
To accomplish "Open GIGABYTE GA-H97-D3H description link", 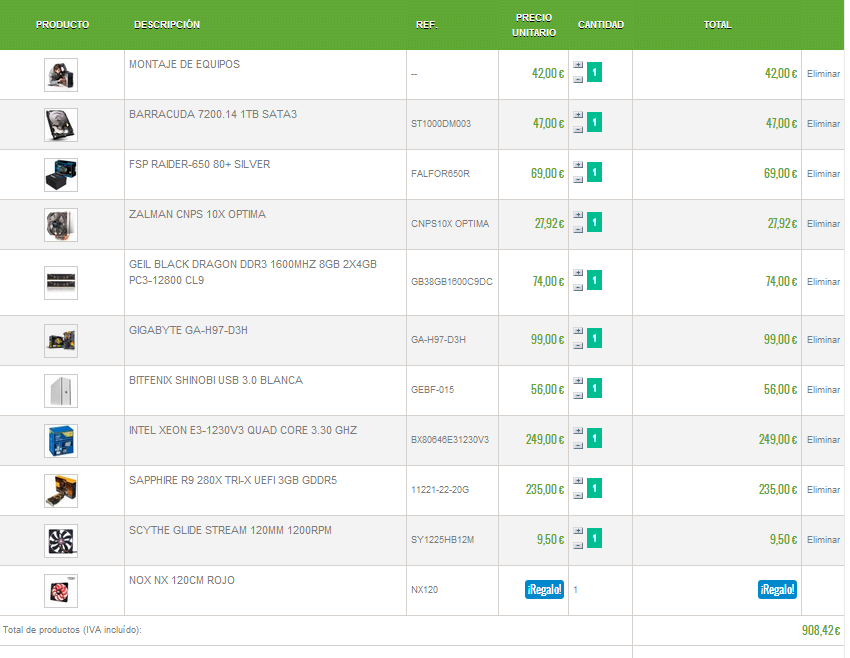I will 188,330.
